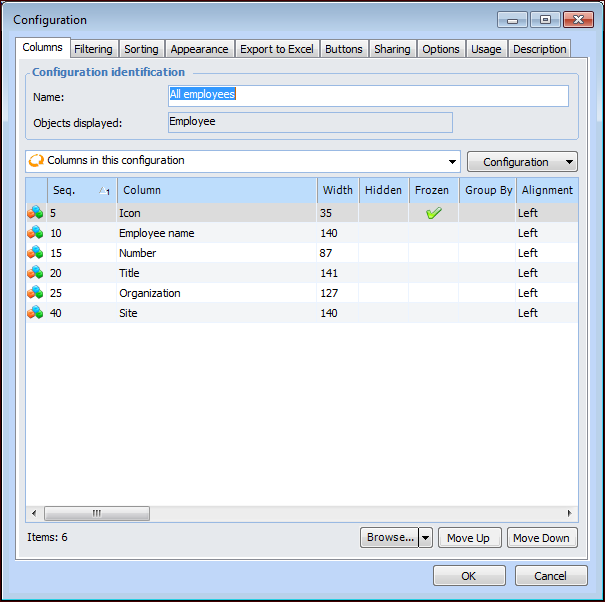Confirm with the OK button

pyautogui.click(x=469, y=576)
